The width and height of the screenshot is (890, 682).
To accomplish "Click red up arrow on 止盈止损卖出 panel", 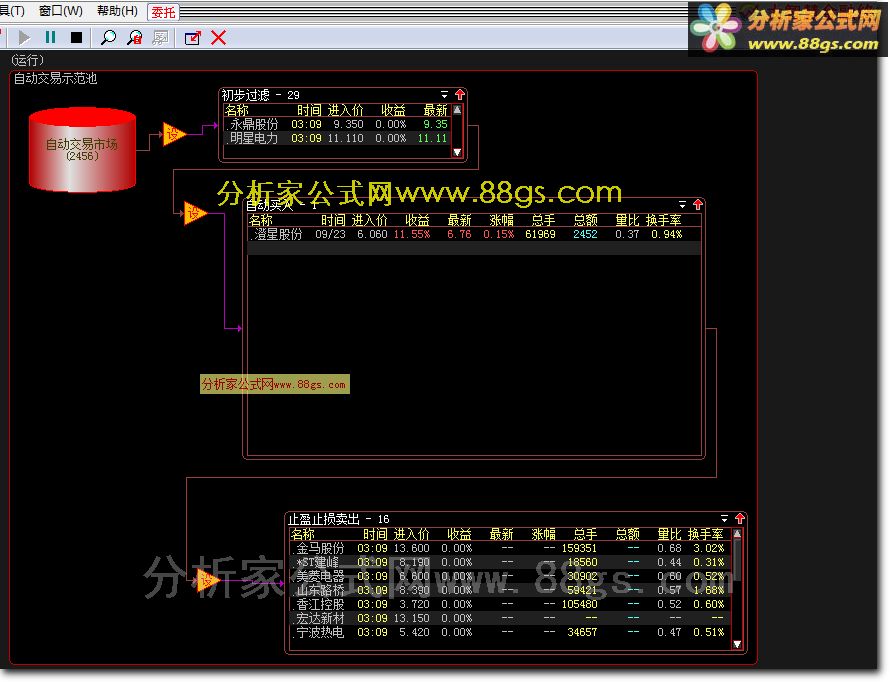I will [x=740, y=519].
